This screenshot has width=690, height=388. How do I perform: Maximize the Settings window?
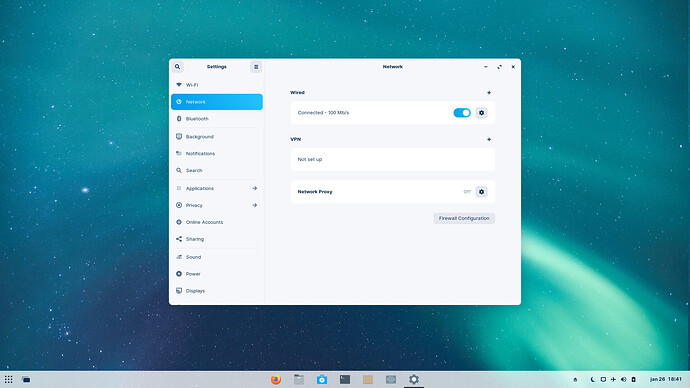[499, 67]
